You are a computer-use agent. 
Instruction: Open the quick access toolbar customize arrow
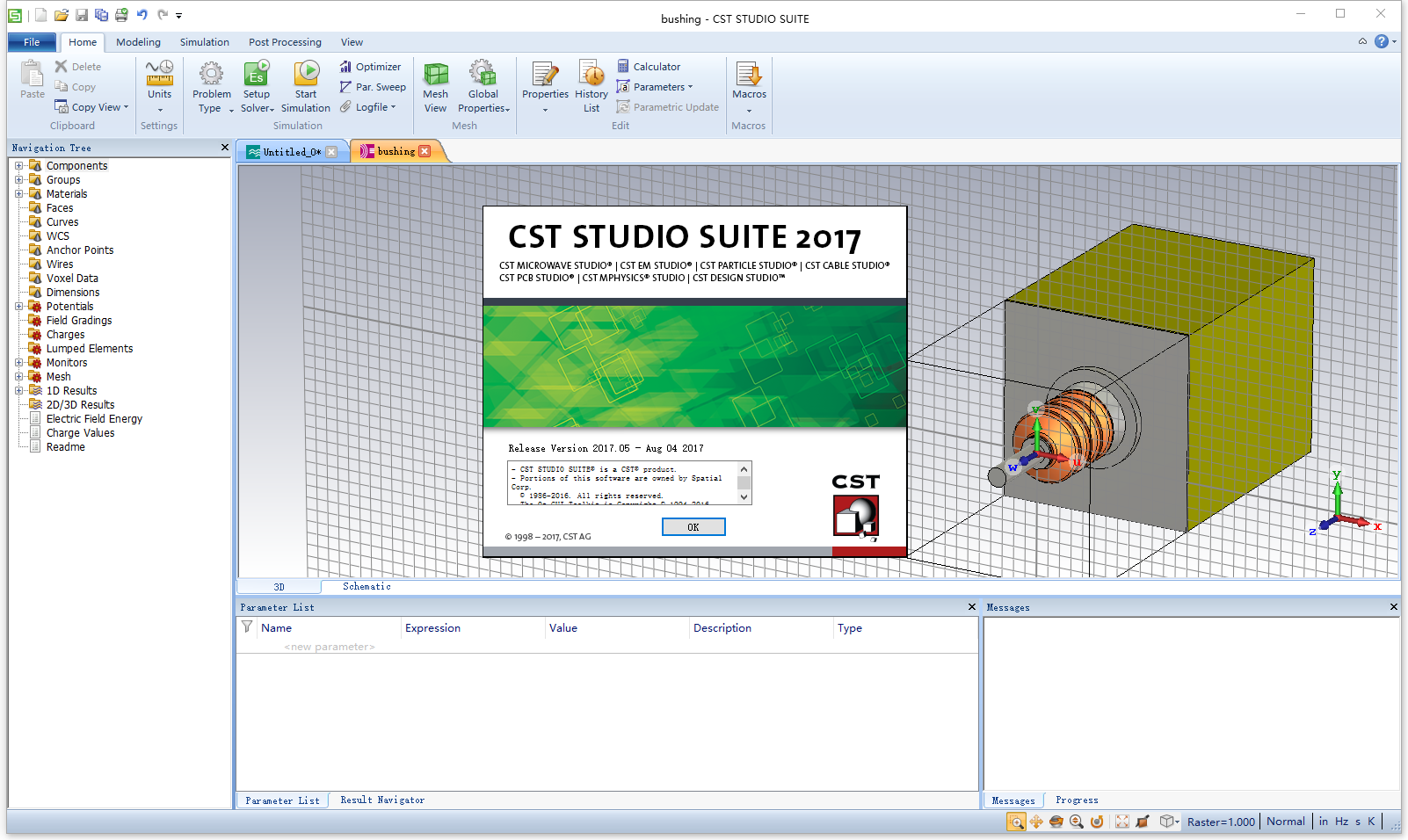click(179, 15)
